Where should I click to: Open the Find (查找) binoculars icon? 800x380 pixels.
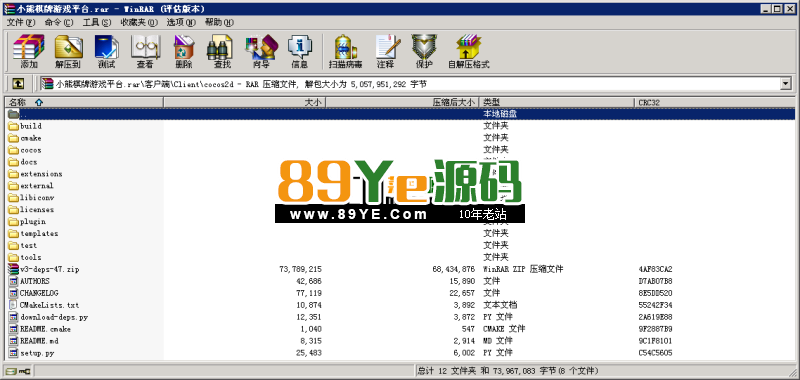pos(222,52)
